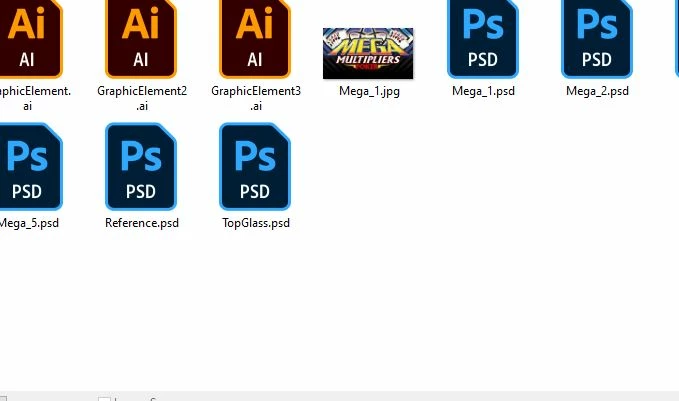Image resolution: width=679 pixels, height=401 pixels.
Task: Click the Illustrator icon above 'phicElement. ai'
Action: [x=30, y=39]
